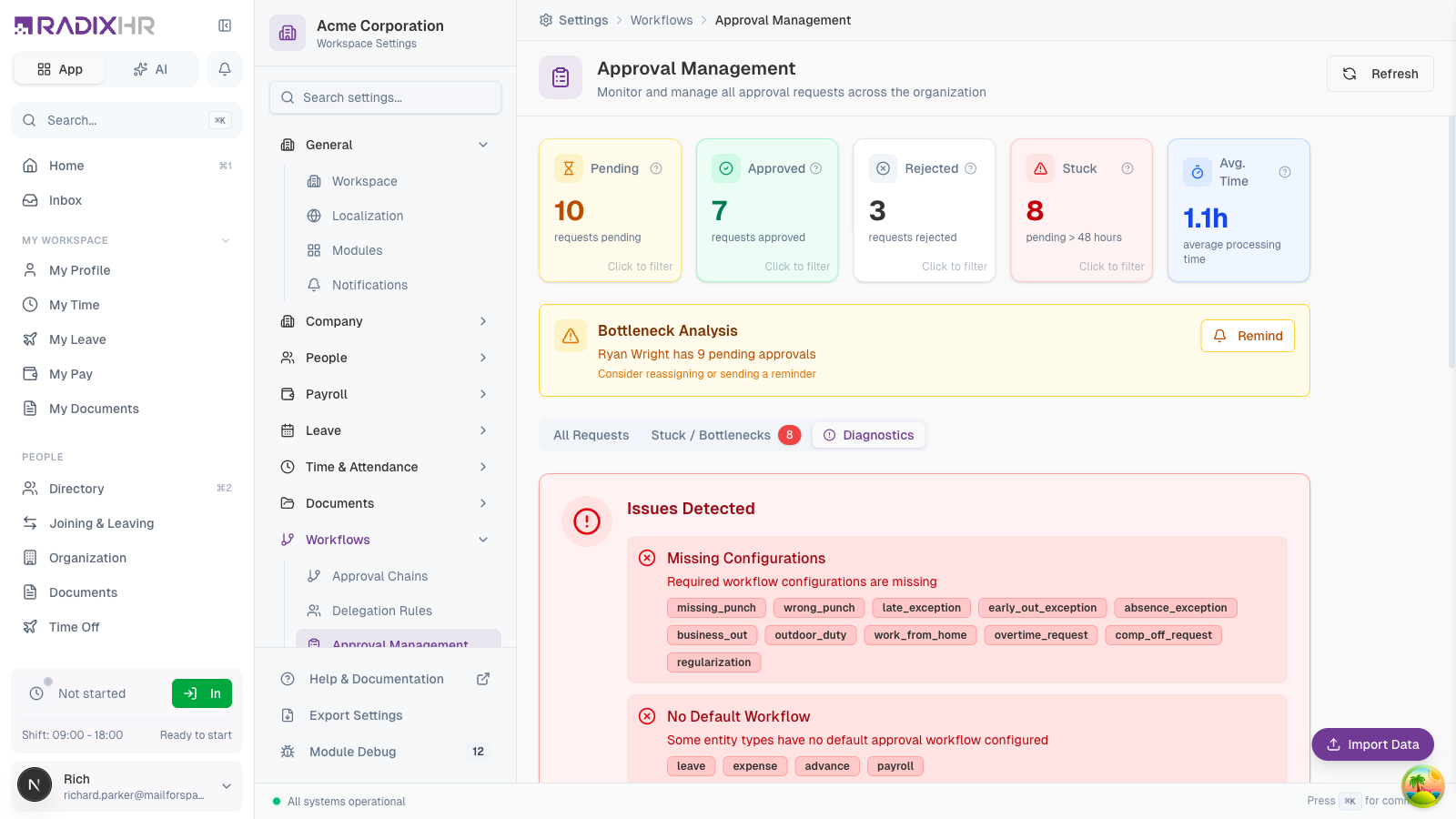
Task: Open Approval Chains settings
Action: click(399, 576)
